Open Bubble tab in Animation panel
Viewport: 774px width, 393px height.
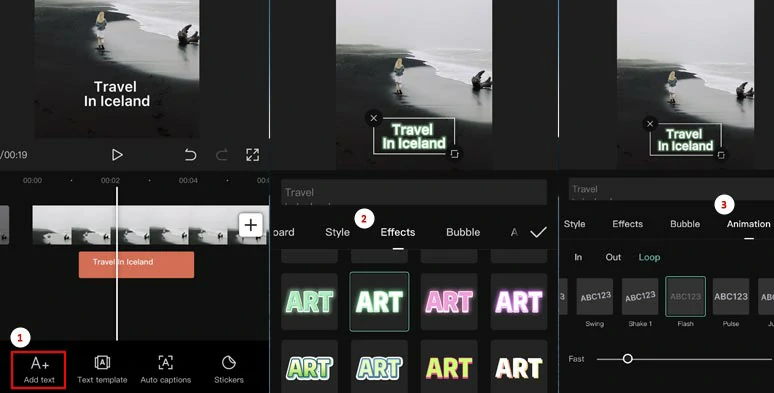685,224
